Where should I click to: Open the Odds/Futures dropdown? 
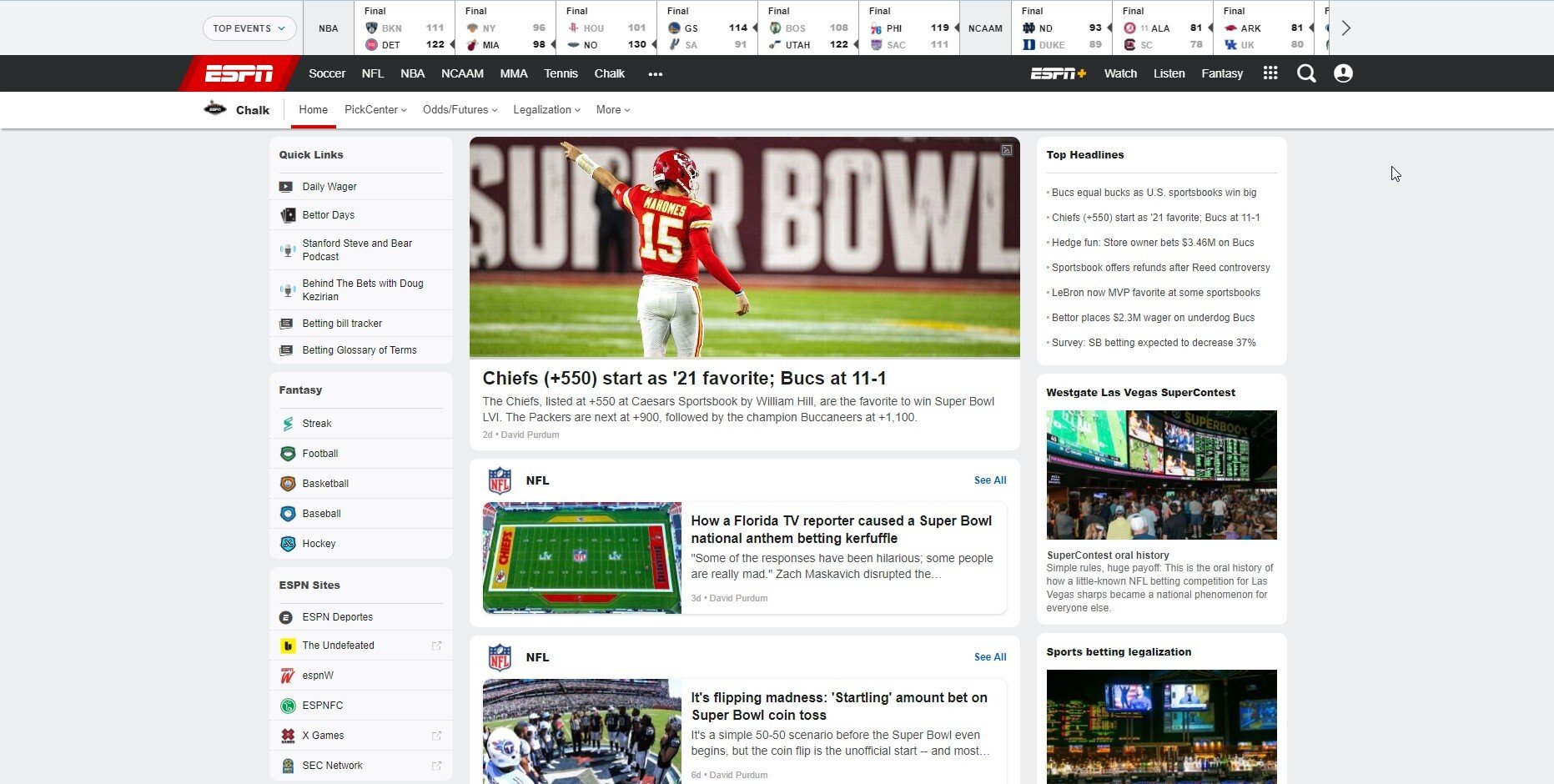click(x=460, y=110)
